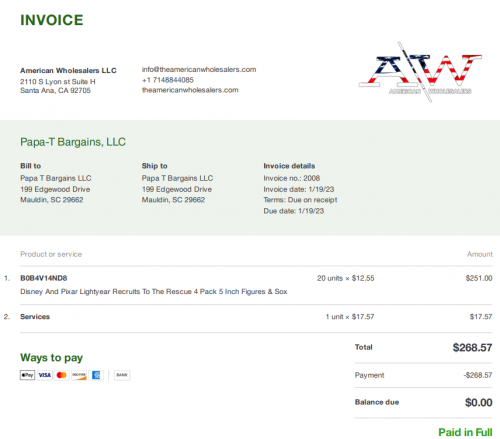Click quantity 1 unit × $17.57
500x439 pixels.
(350, 317)
